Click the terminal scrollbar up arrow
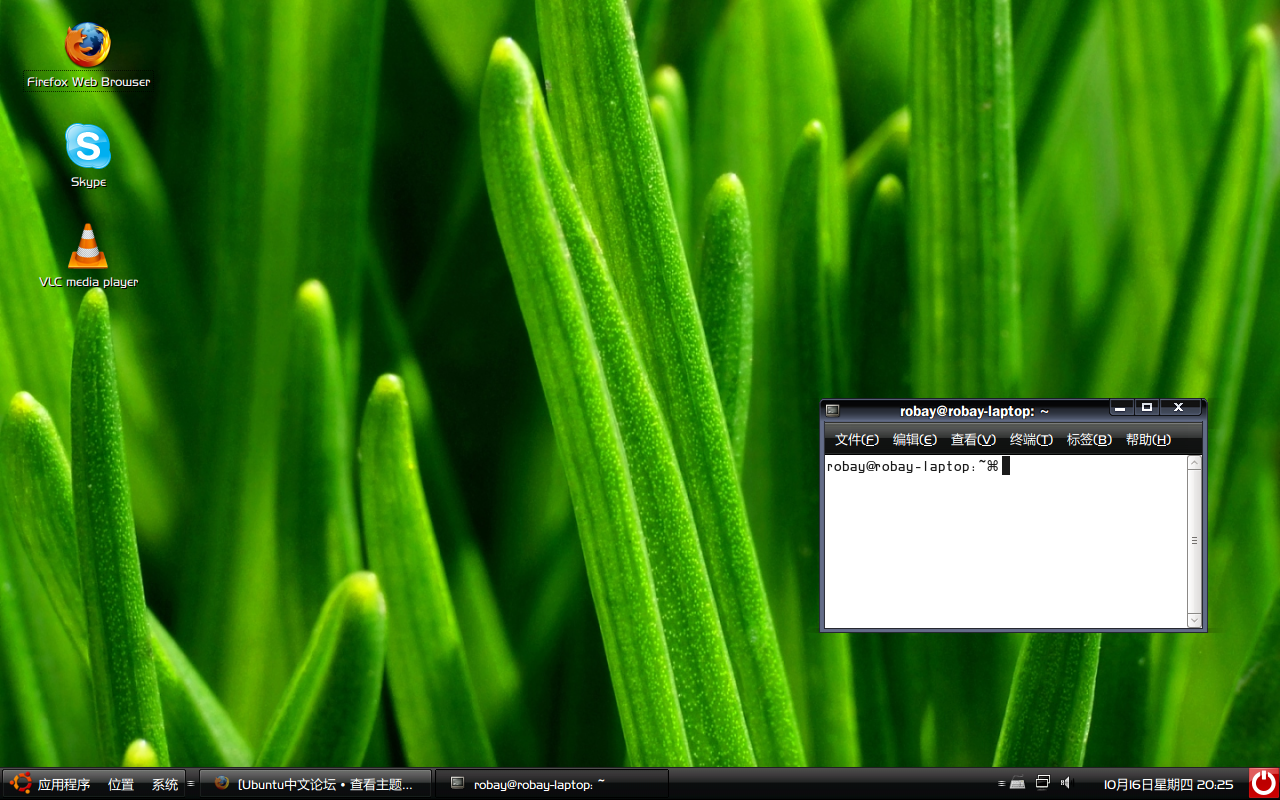Viewport: 1280px width, 800px height. 1194,463
